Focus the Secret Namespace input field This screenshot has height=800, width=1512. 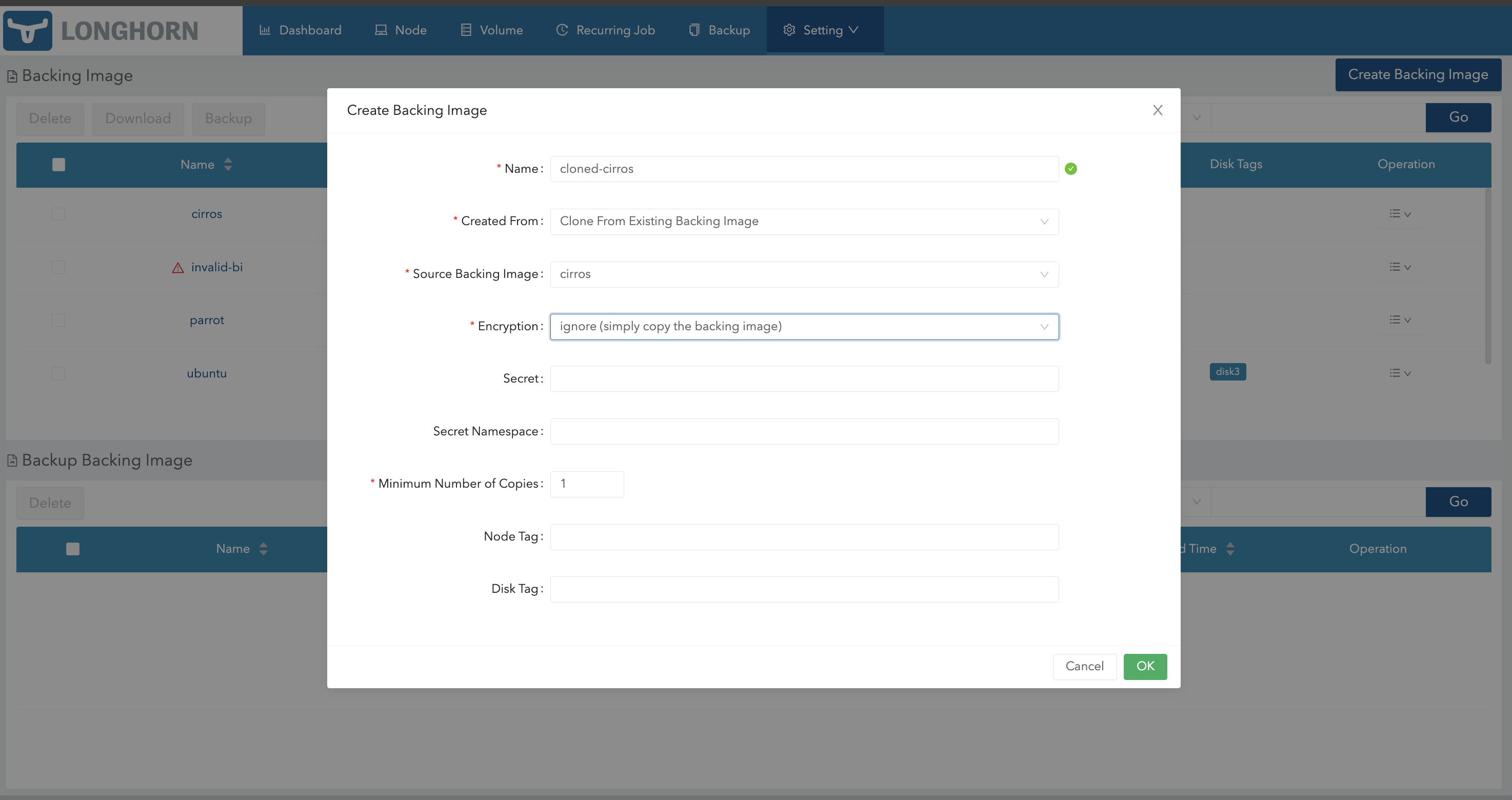click(804, 432)
